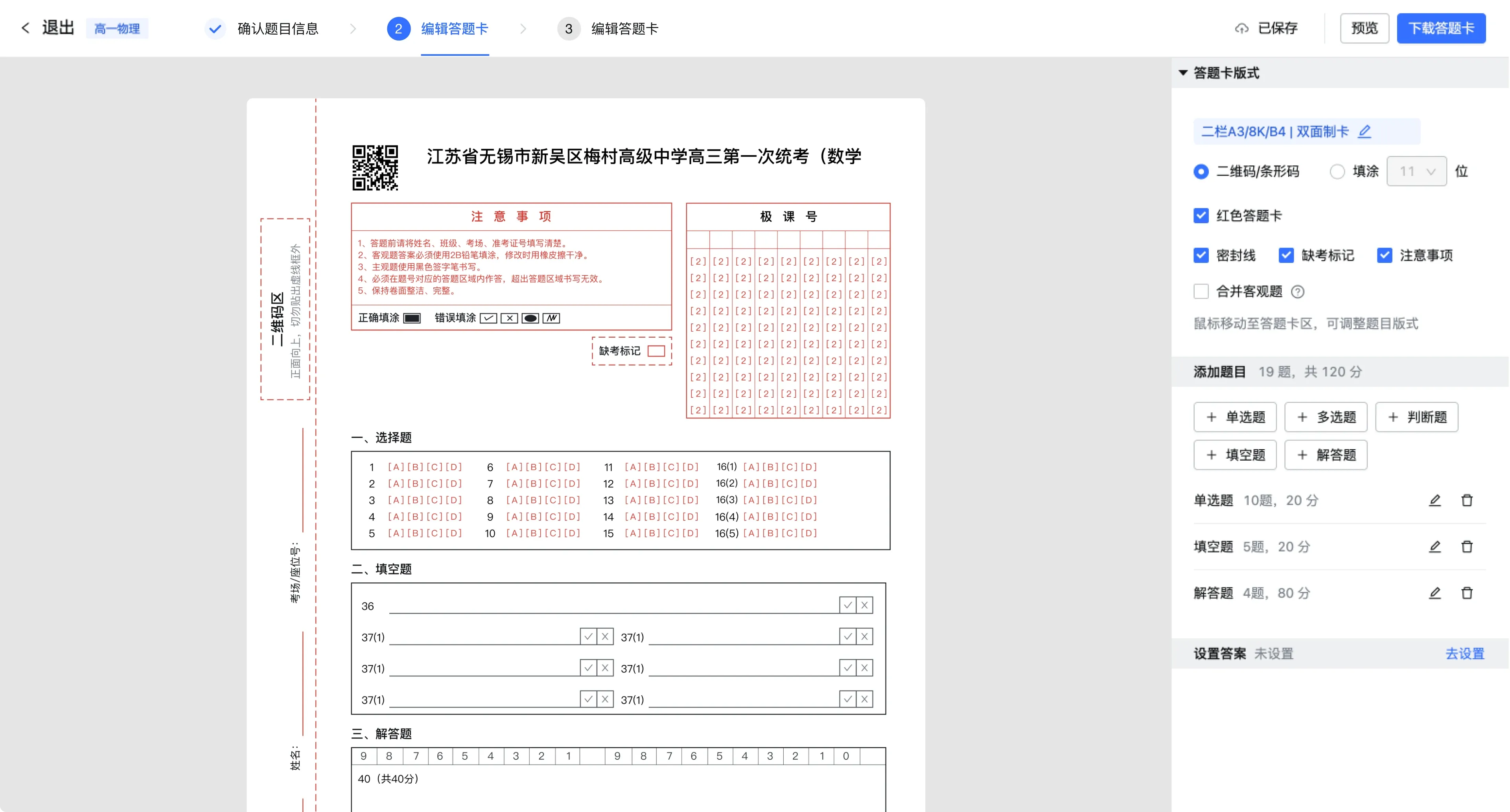Viewport: 1510px width, 812px height.
Task: Click the chevron after 确认题目信息 step
Action: click(353, 28)
